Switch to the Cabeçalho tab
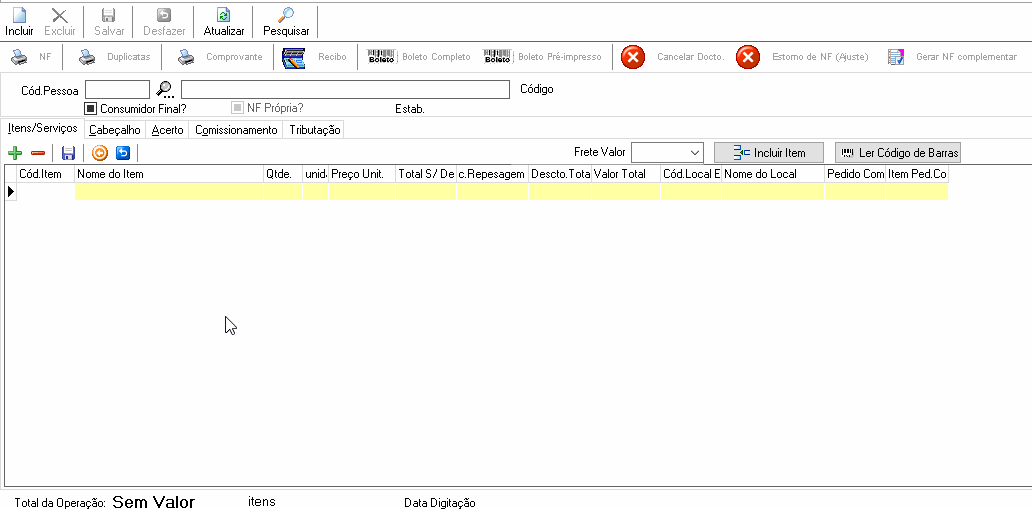 (115, 130)
